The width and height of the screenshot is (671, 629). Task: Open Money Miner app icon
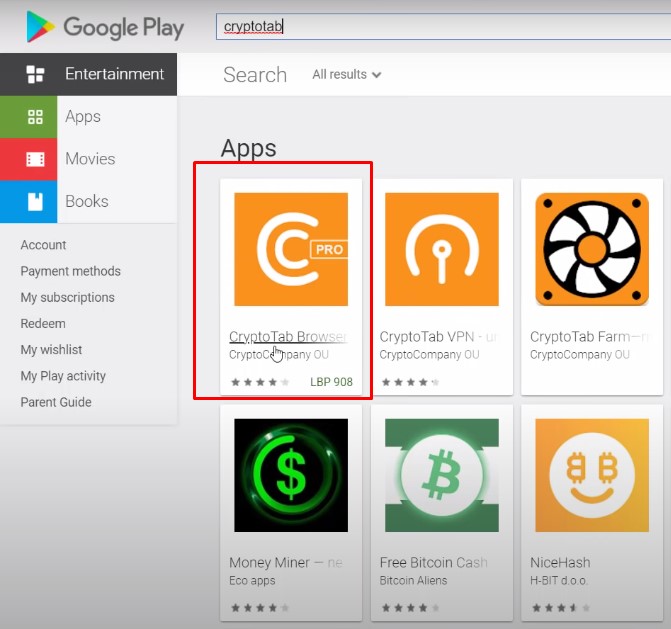pos(291,475)
